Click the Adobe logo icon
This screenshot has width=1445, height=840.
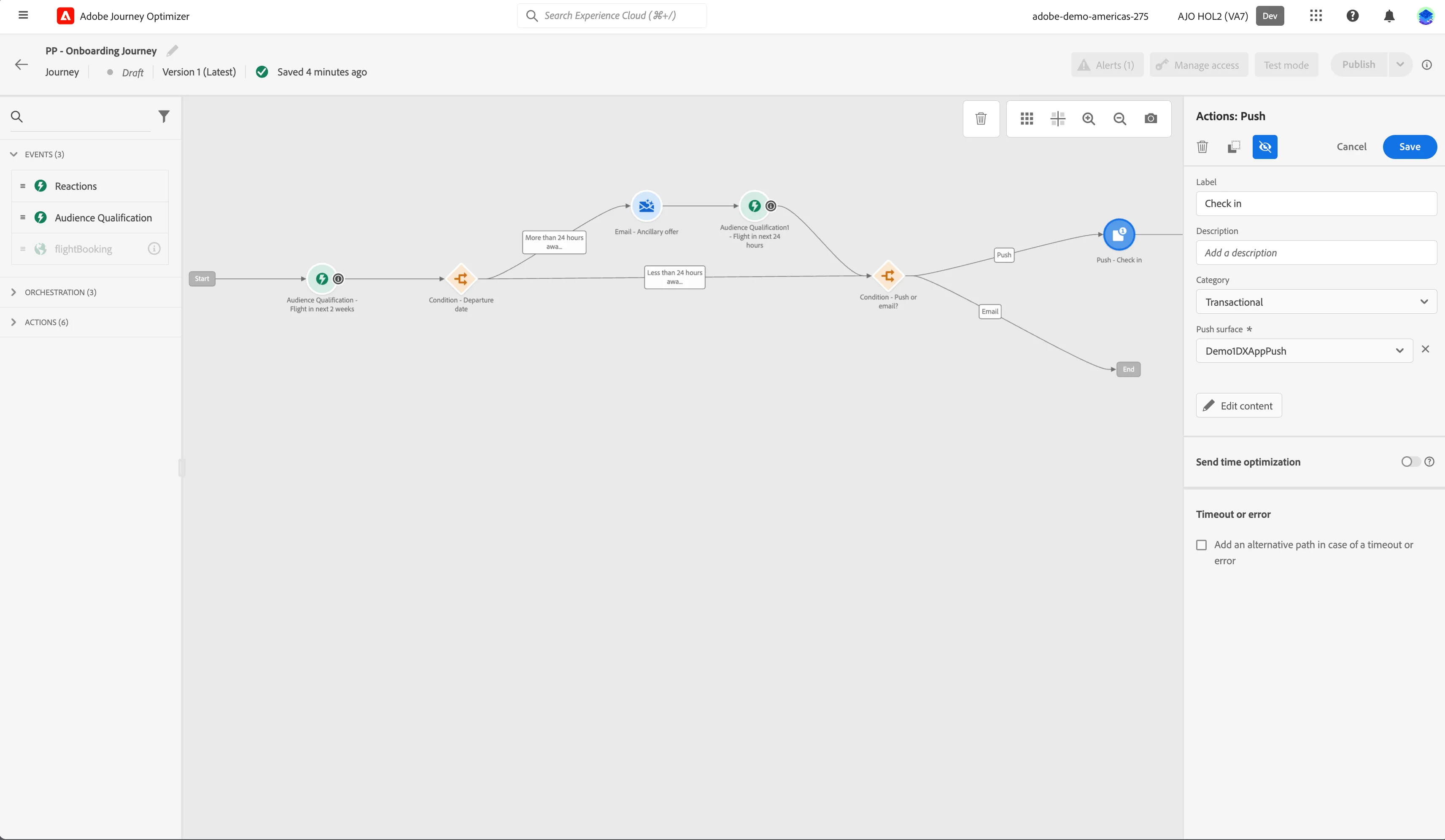(65, 16)
